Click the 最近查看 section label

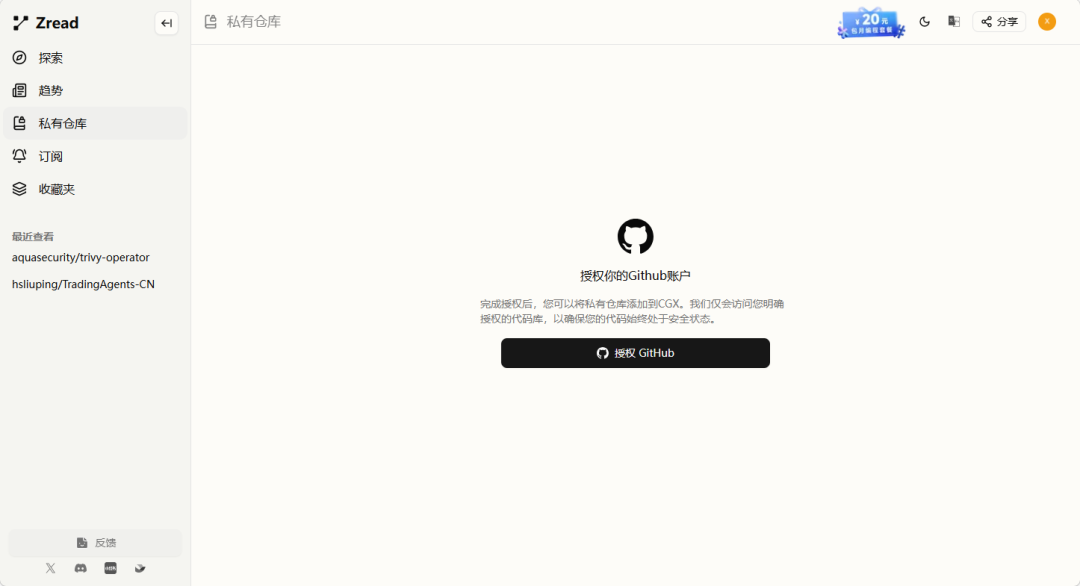tap(32, 236)
